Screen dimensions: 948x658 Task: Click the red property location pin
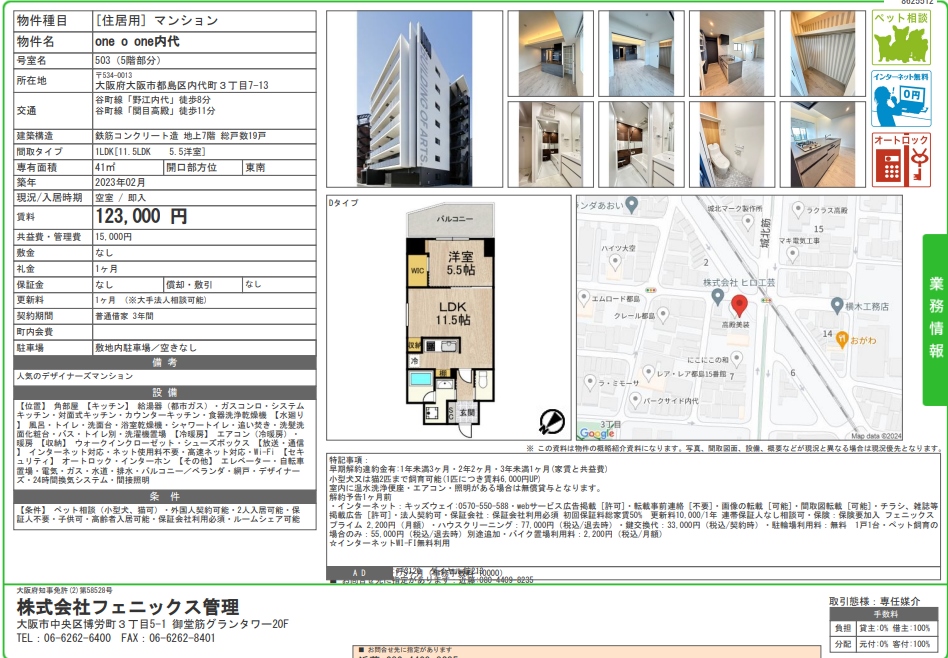point(740,306)
